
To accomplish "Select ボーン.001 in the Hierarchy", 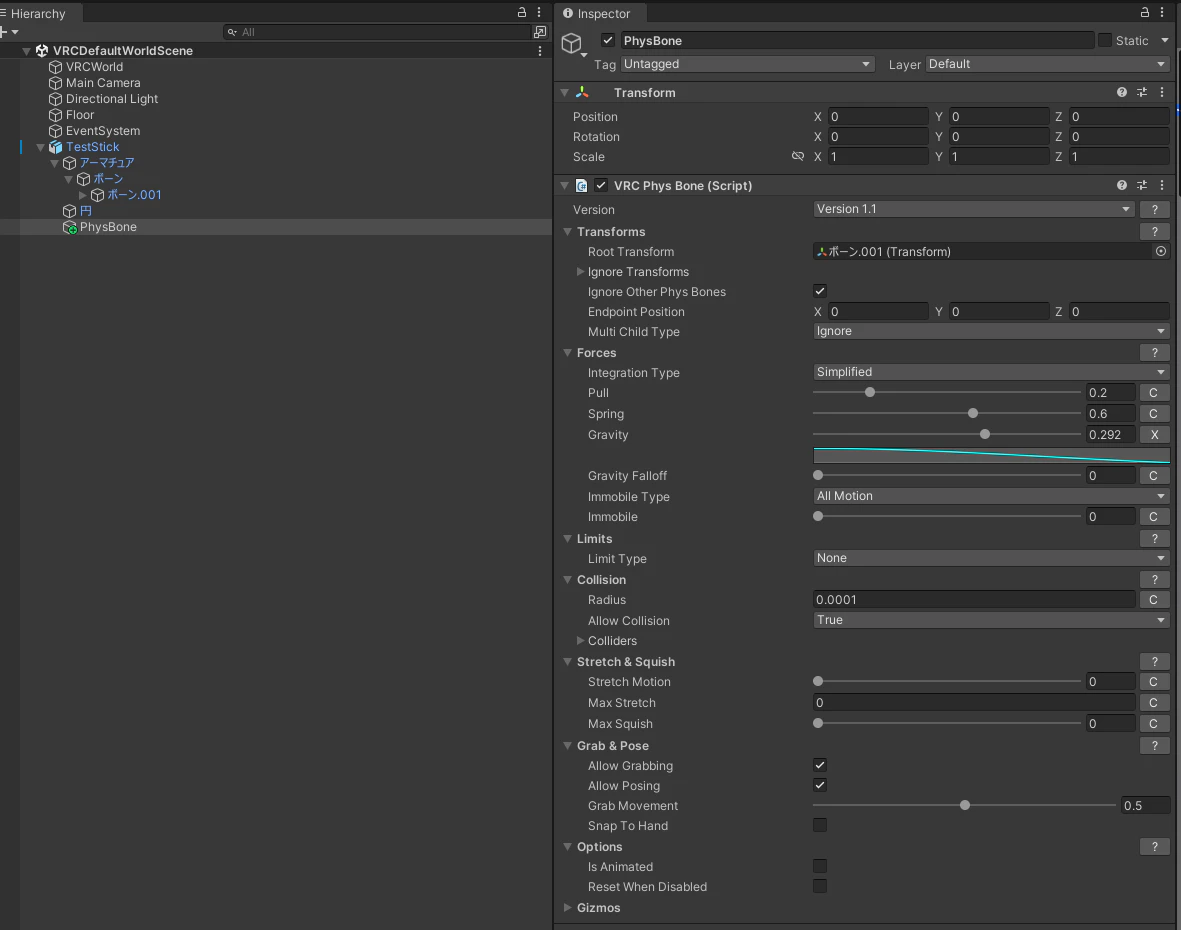I will point(134,194).
